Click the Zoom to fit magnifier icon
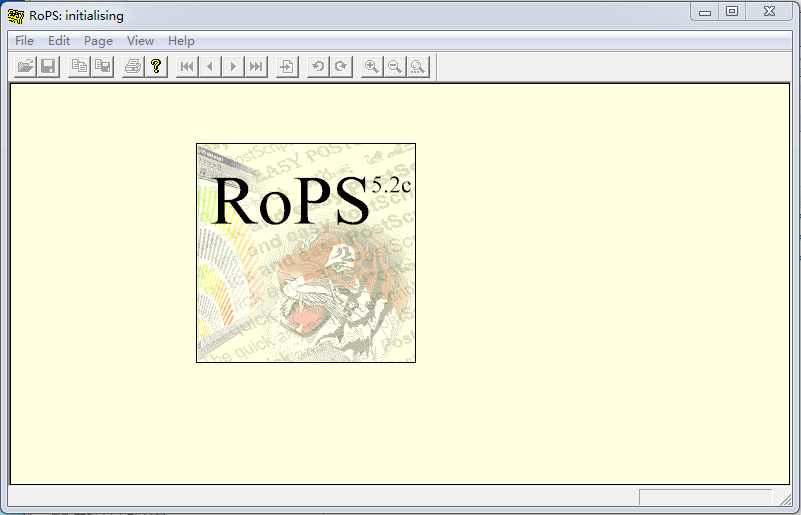The width and height of the screenshot is (801, 515). [x=418, y=66]
